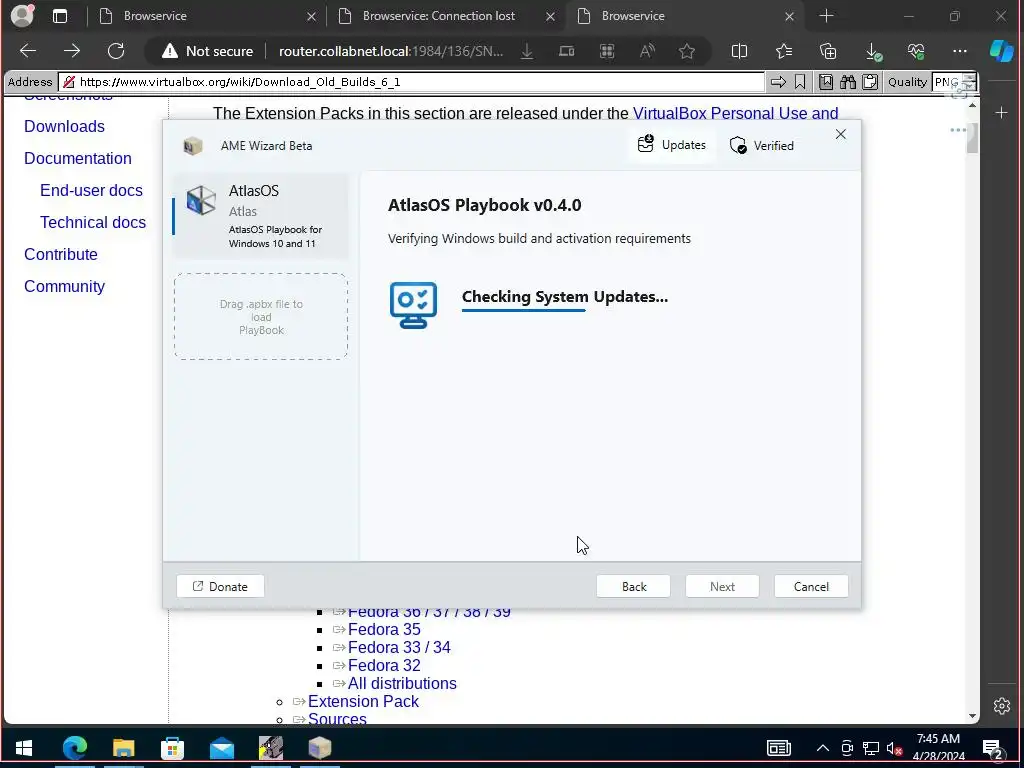Open the Not secure site info warning
Viewport: 1024px width, 768px height.
pyautogui.click(x=208, y=51)
